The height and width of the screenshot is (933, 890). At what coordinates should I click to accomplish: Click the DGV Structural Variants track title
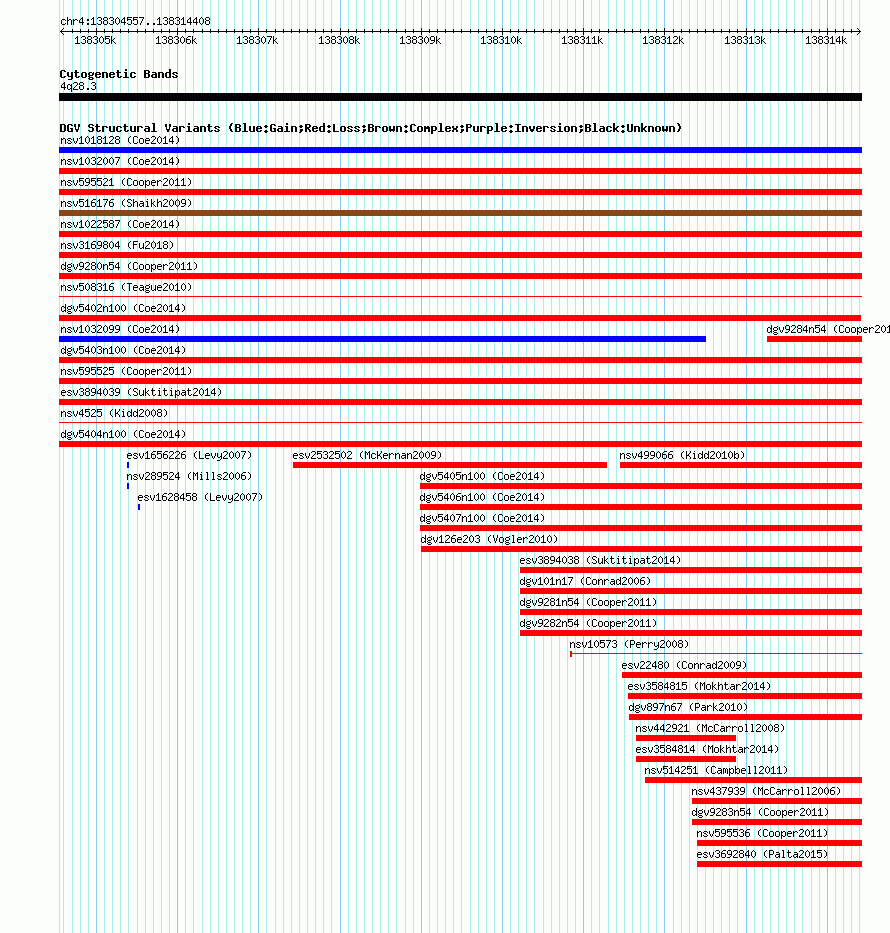371,128
